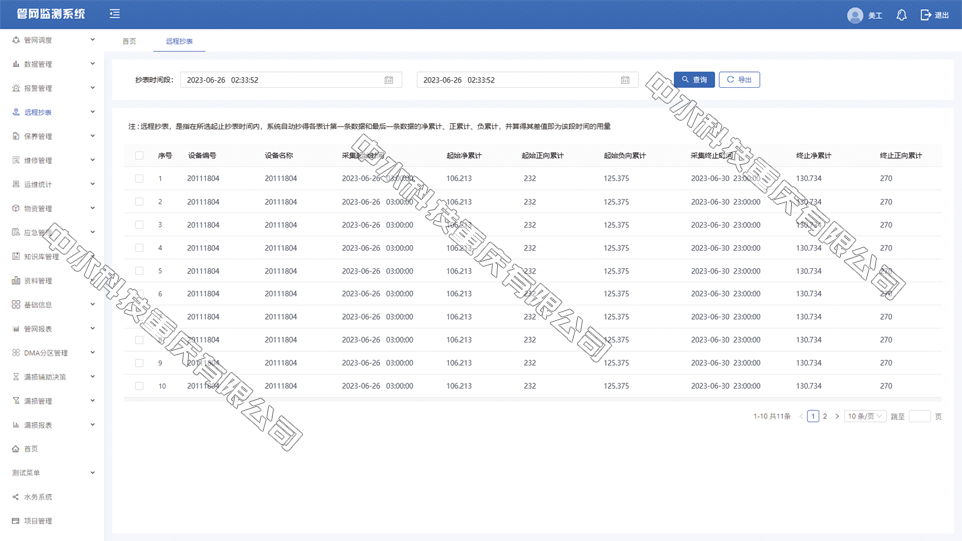
Task: Click the previous page arrow
Action: click(x=801, y=416)
